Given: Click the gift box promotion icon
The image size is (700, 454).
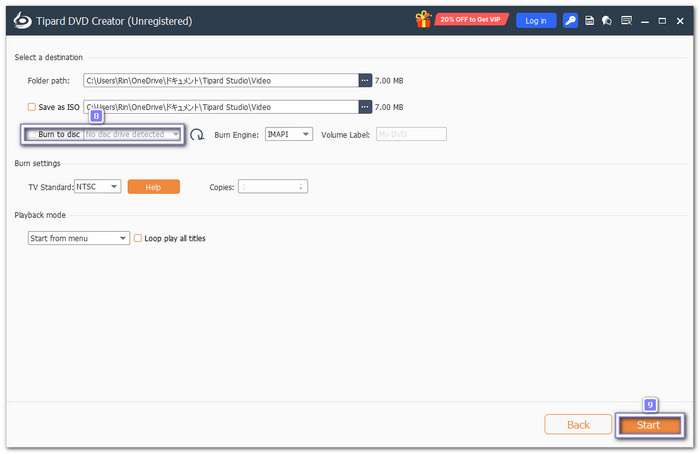Looking at the screenshot, I should (423, 20).
